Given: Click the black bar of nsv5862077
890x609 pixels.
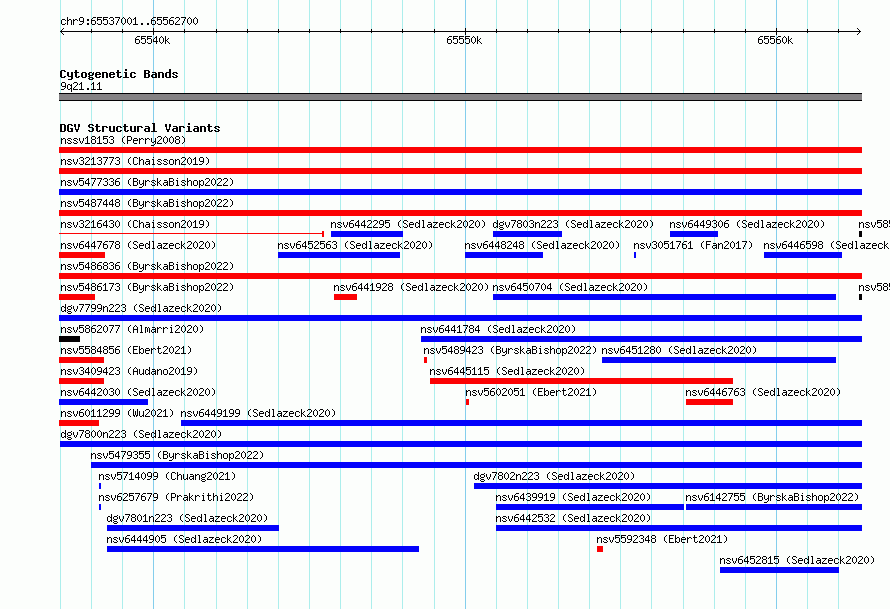Looking at the screenshot, I should tap(69, 339).
